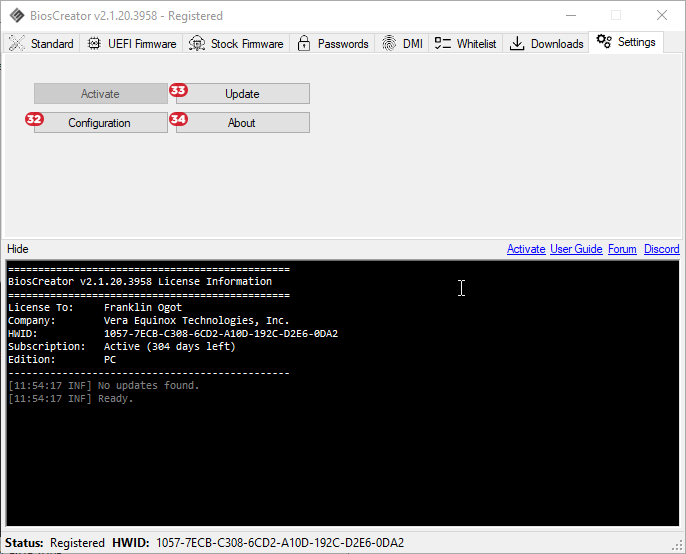This screenshot has height=554, width=686.
Task: Click the Stock Firmware cloud icon
Action: pyautogui.click(x=197, y=43)
